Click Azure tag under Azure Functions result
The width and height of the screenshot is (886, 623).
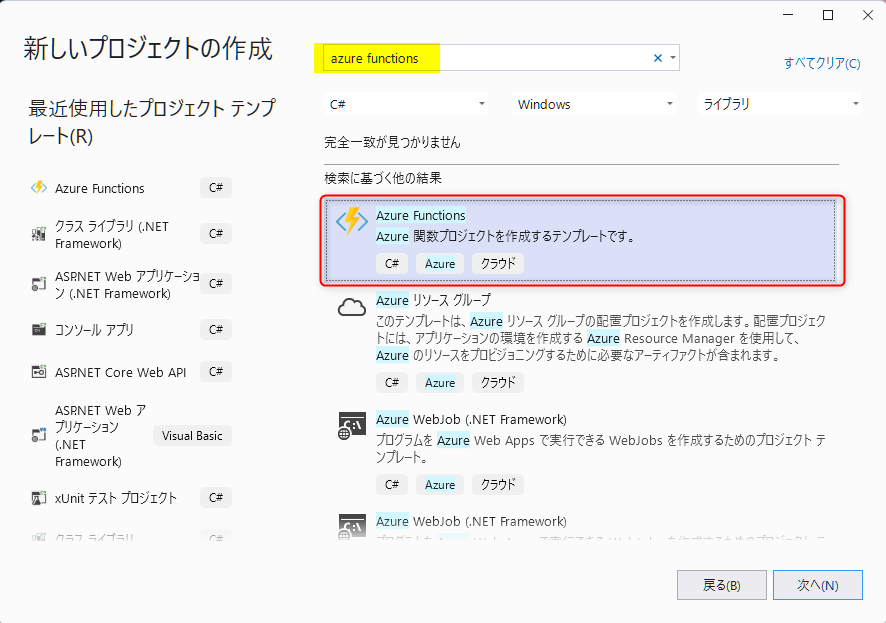point(440,263)
